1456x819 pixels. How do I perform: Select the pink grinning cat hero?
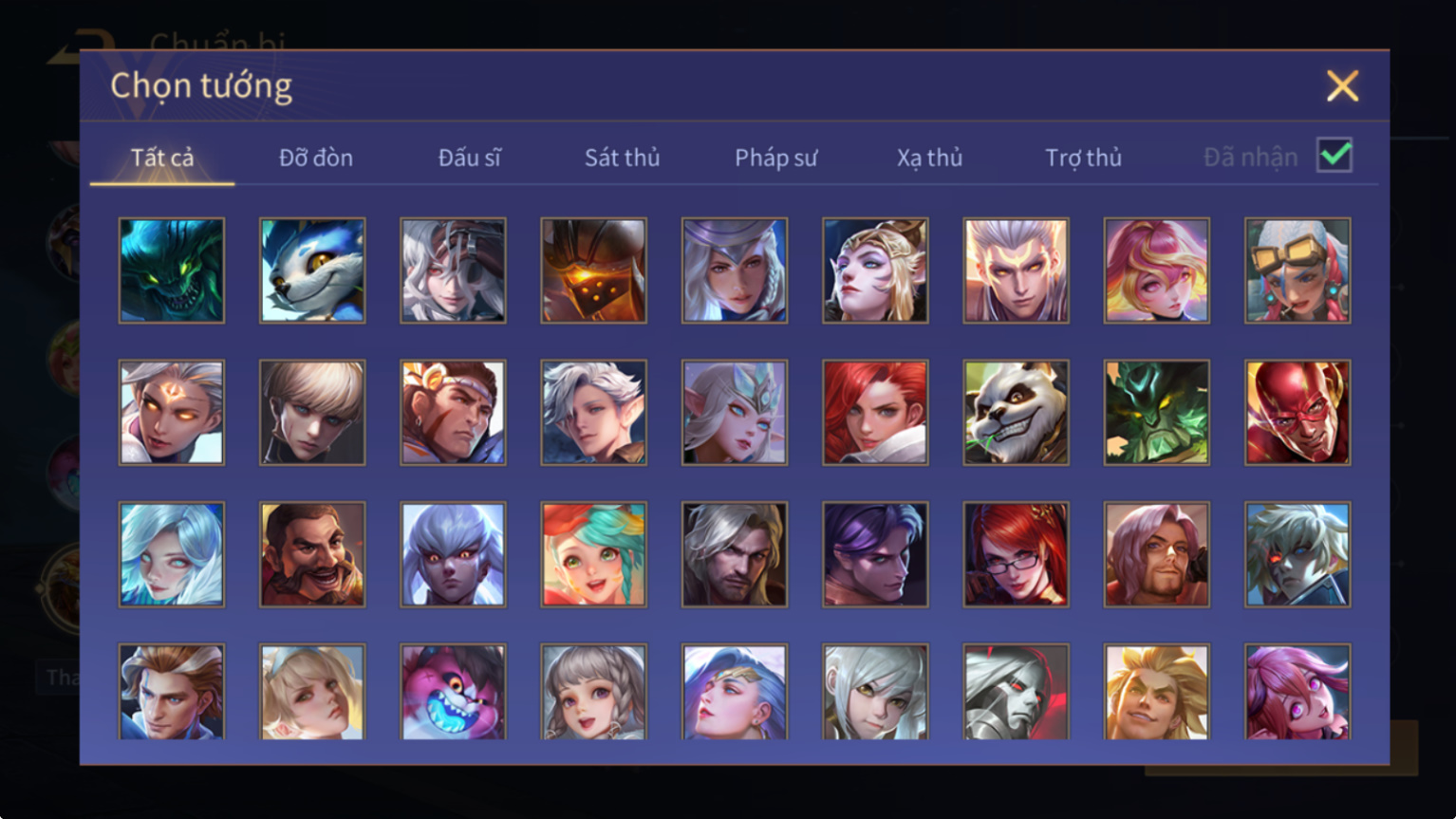(x=453, y=692)
